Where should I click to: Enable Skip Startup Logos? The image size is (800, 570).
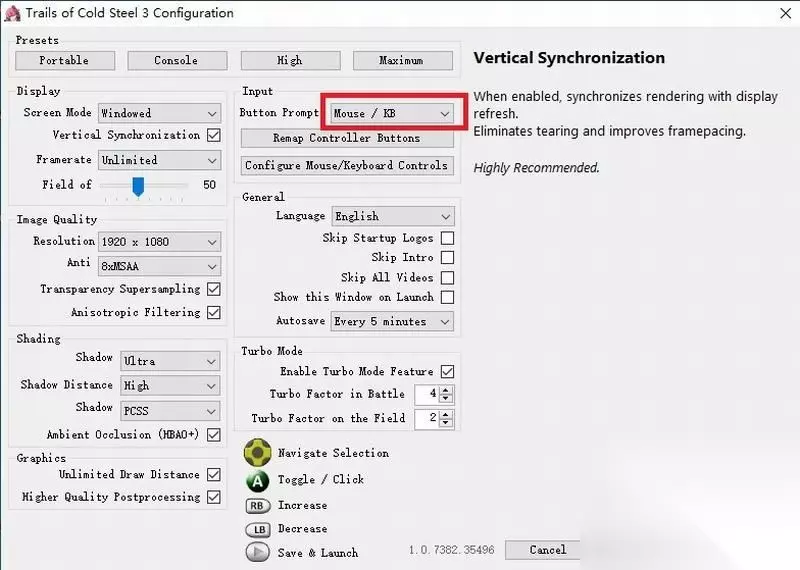pyautogui.click(x=447, y=238)
